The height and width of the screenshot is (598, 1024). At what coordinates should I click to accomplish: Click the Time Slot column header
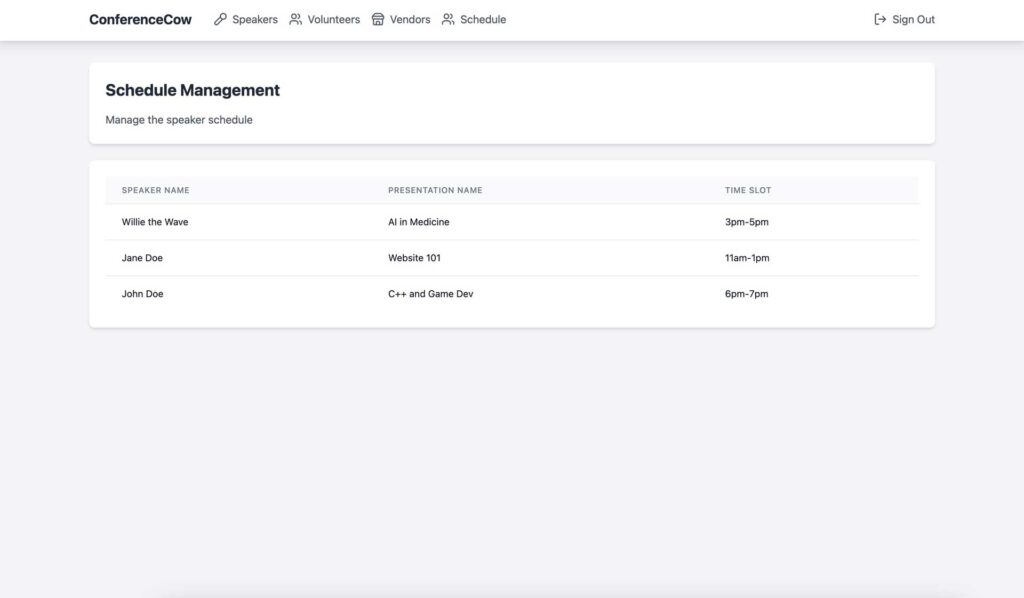(x=748, y=190)
